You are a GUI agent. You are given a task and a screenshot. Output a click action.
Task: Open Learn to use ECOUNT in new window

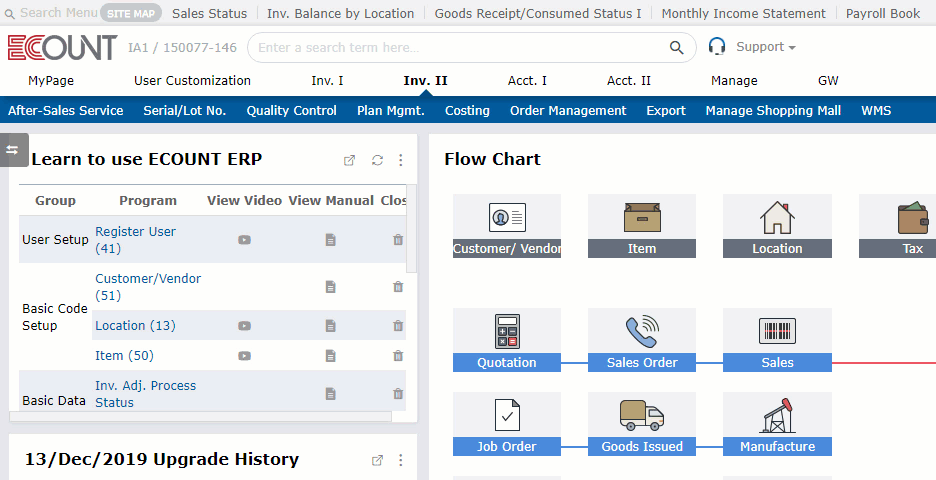coord(349,160)
